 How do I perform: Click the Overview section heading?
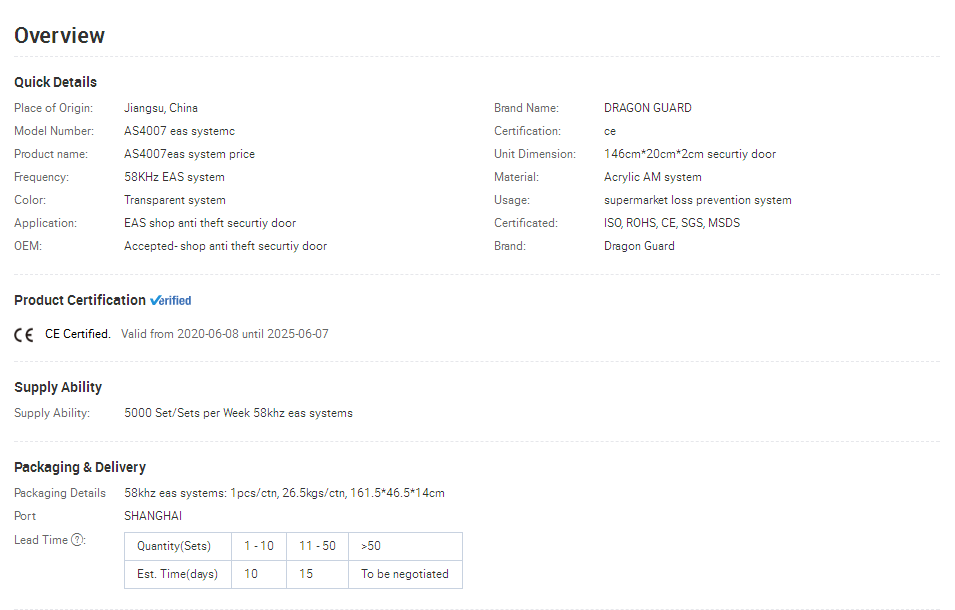pyautogui.click(x=60, y=35)
